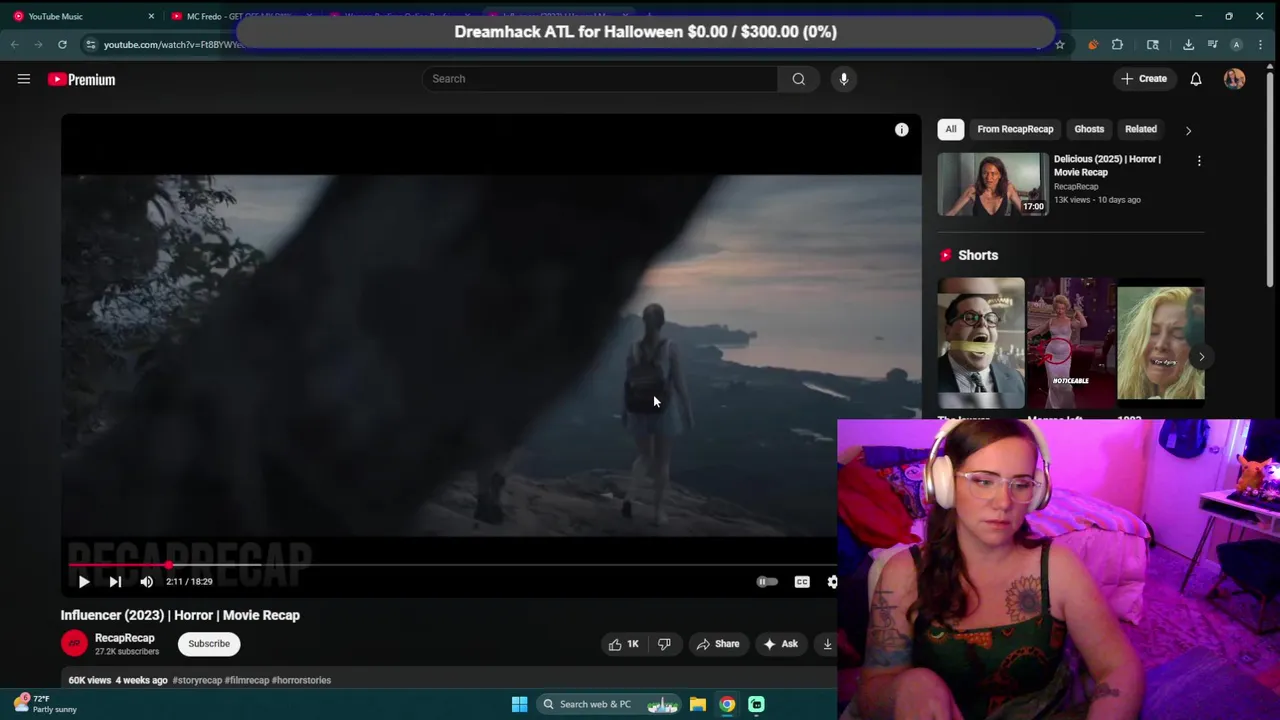The height and width of the screenshot is (720, 1280).
Task: Go to YouTube Premium home logo
Action: (82, 79)
